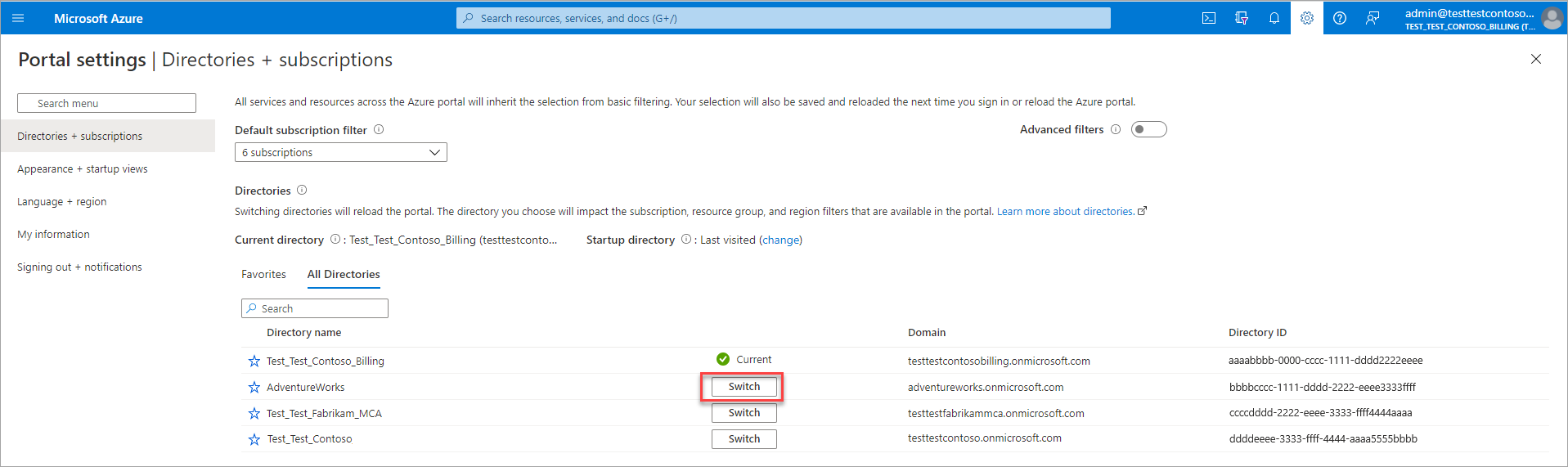Screen dimensions: 1568x467
Task: Focus the global search resources bar
Action: (x=784, y=18)
